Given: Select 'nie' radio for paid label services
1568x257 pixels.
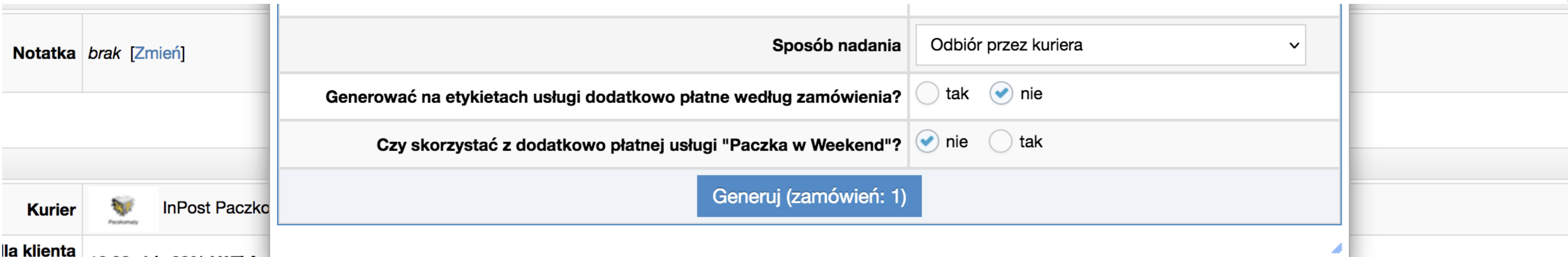Looking at the screenshot, I should pyautogui.click(x=1001, y=93).
